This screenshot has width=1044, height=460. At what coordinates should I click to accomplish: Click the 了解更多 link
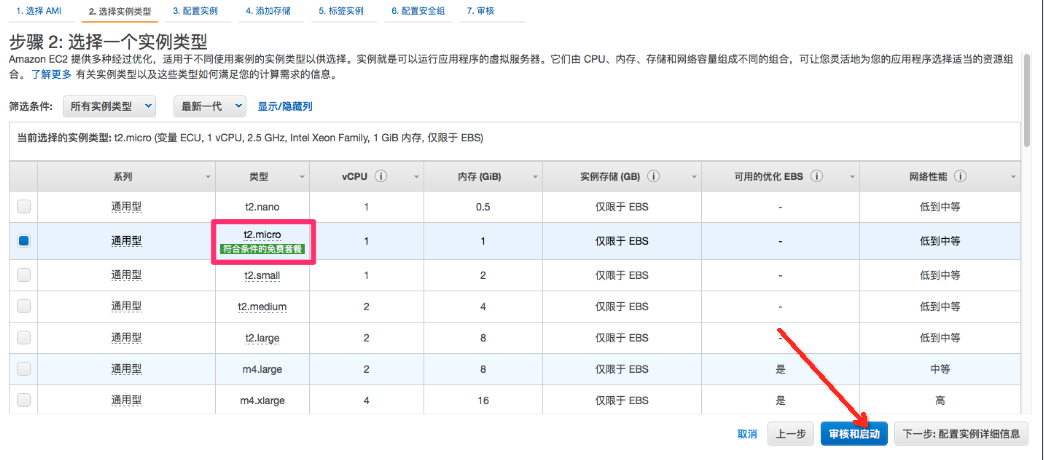(51, 75)
